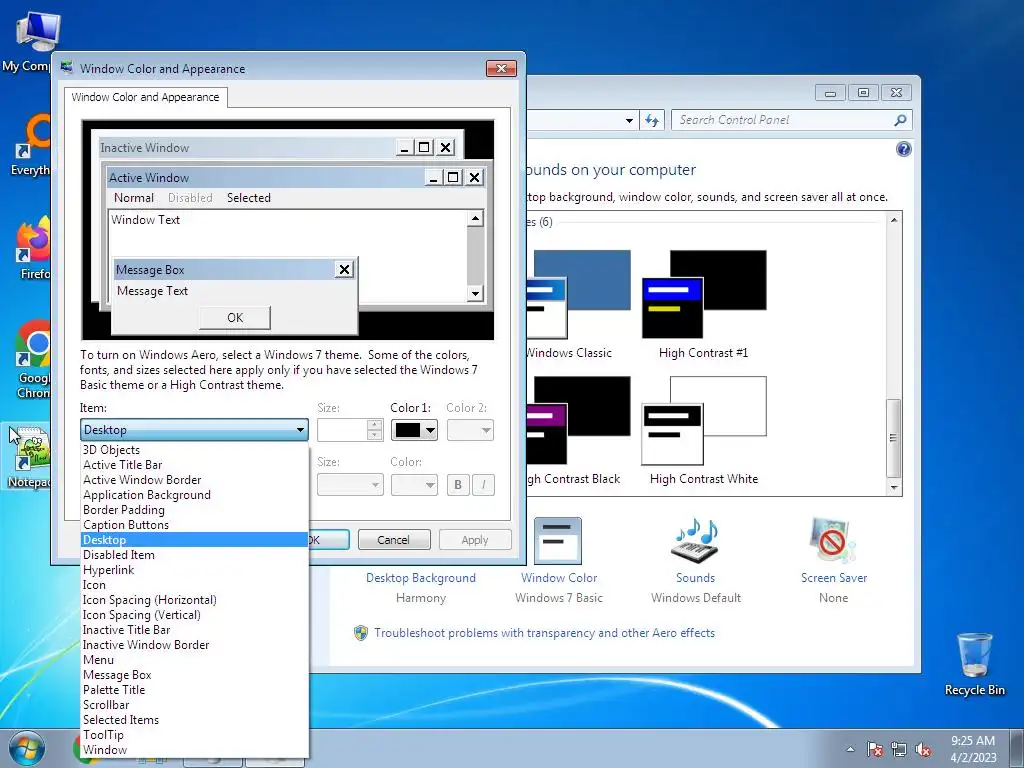
Task: Click the address bar refresh icon
Action: click(652, 120)
